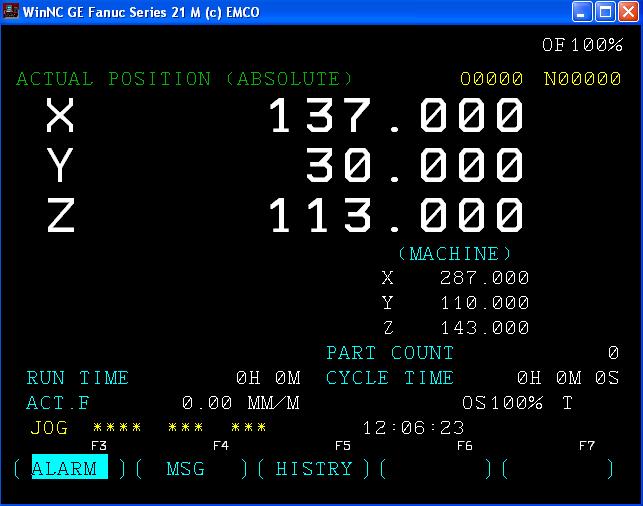Click the part count value 0

pyautogui.click(x=613, y=353)
